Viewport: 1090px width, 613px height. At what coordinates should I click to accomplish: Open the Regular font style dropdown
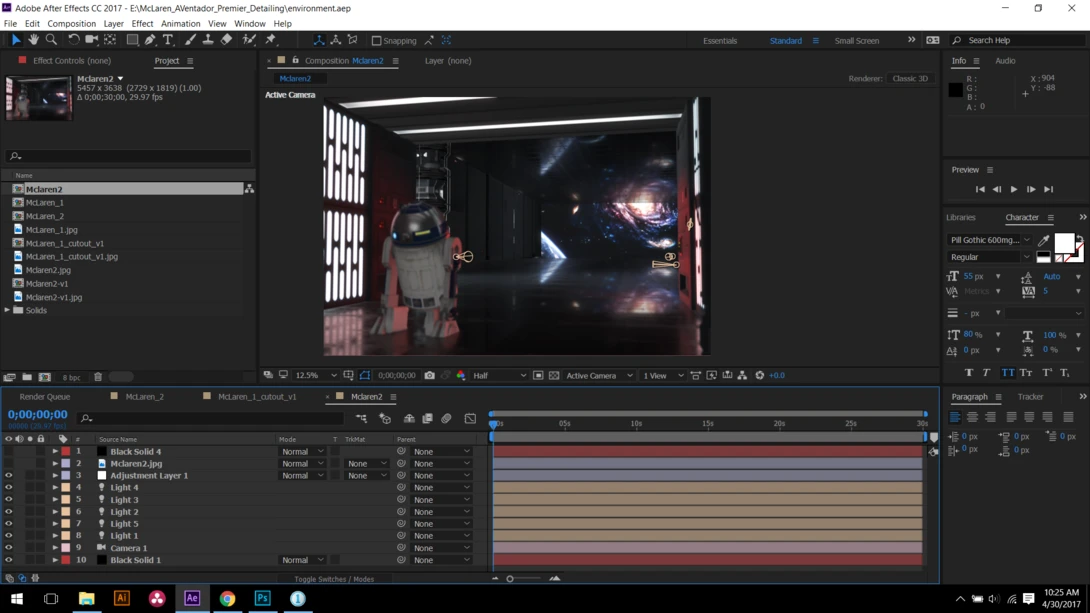pos(990,257)
